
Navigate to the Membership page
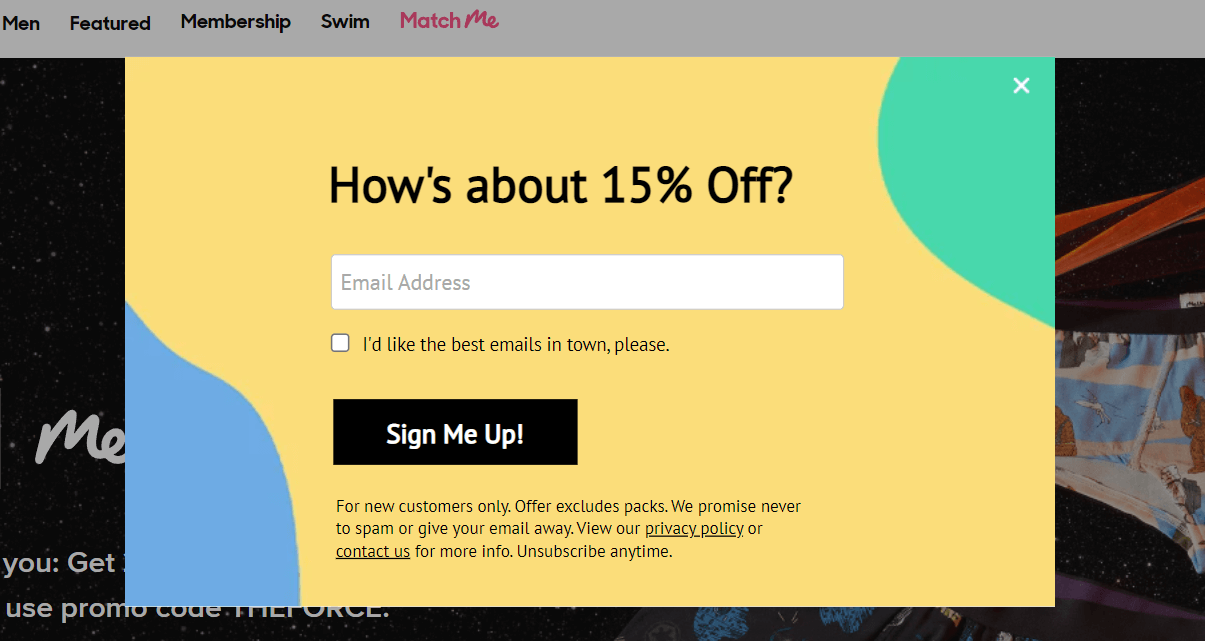click(x=235, y=22)
